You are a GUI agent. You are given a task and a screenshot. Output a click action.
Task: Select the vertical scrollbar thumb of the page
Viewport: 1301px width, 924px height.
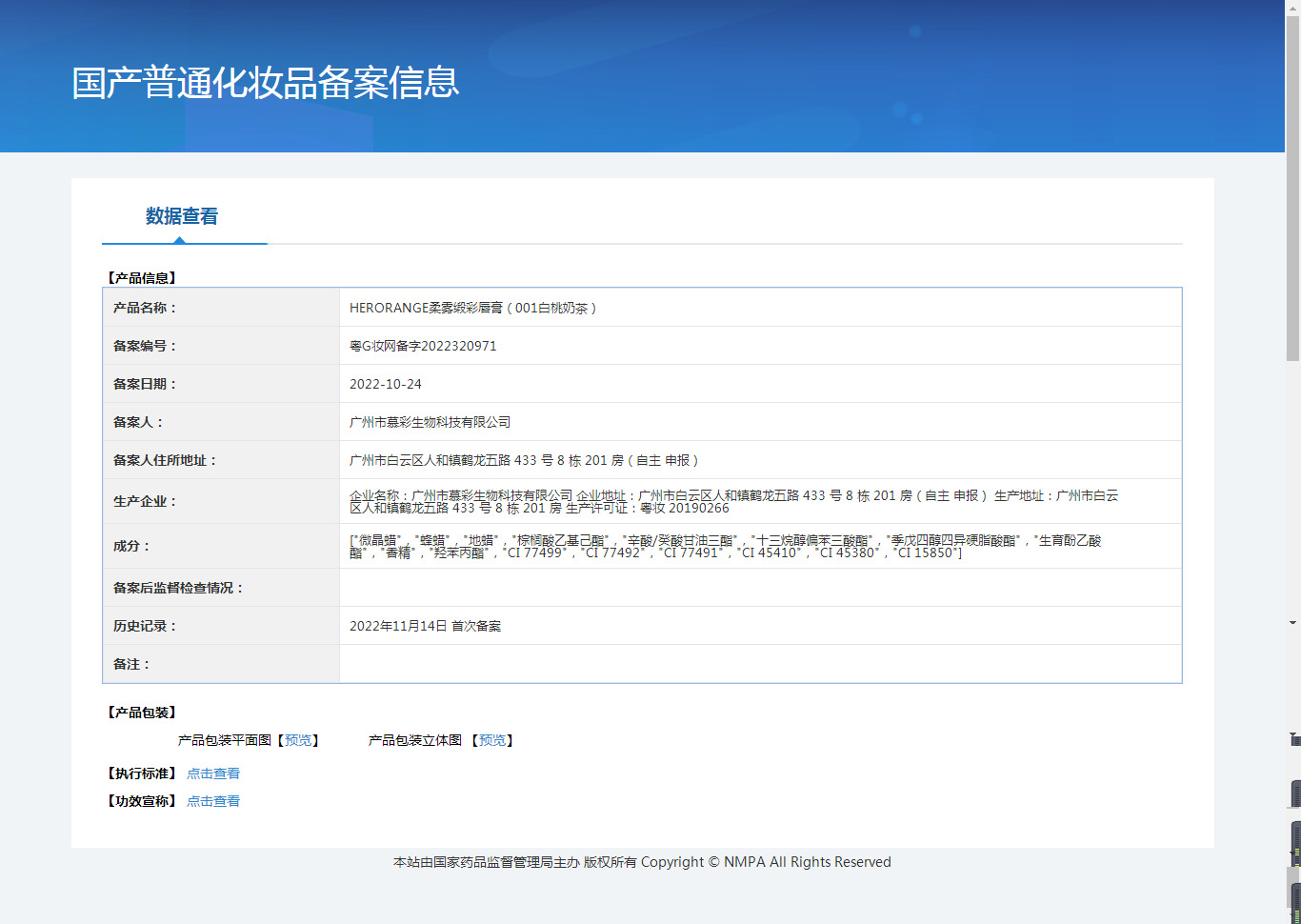(x=1292, y=189)
